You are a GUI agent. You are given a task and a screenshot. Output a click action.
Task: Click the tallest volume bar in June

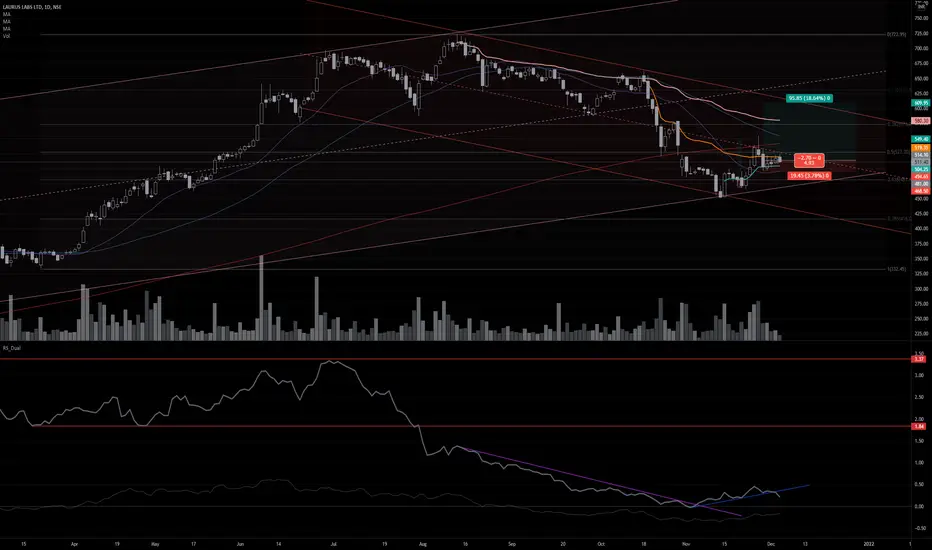261,298
